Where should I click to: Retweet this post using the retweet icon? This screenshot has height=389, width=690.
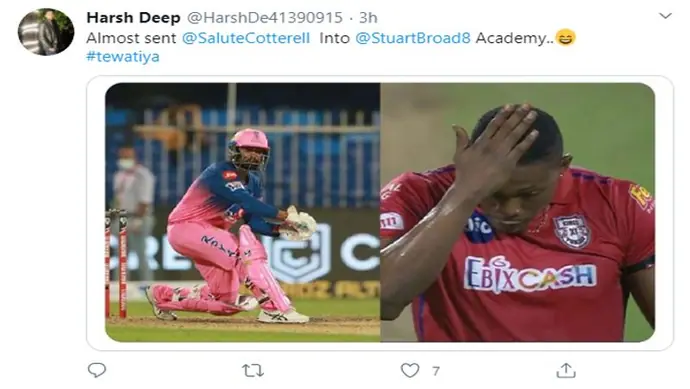tap(253, 371)
